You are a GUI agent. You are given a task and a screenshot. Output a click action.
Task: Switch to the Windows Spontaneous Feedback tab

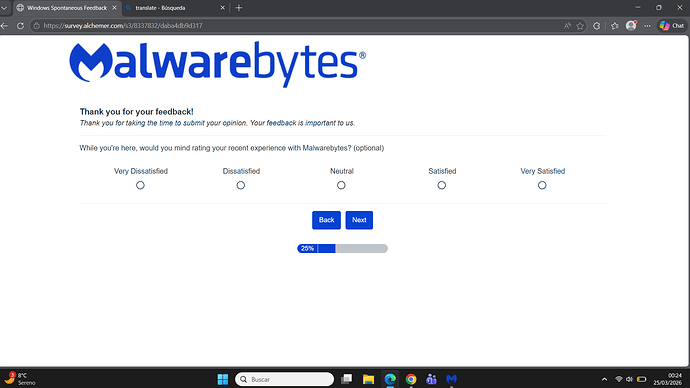tap(66, 8)
